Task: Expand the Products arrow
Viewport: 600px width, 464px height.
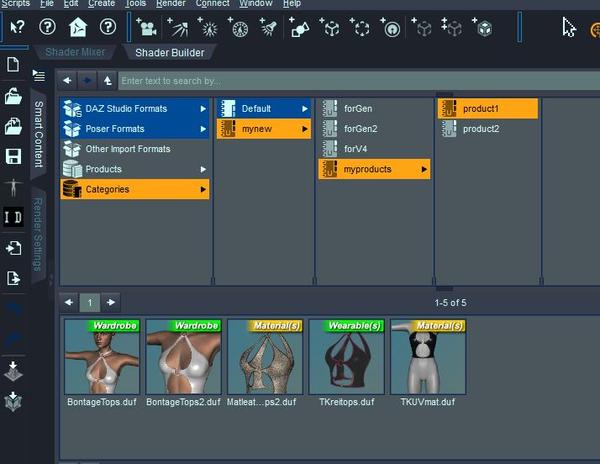Action: point(203,169)
